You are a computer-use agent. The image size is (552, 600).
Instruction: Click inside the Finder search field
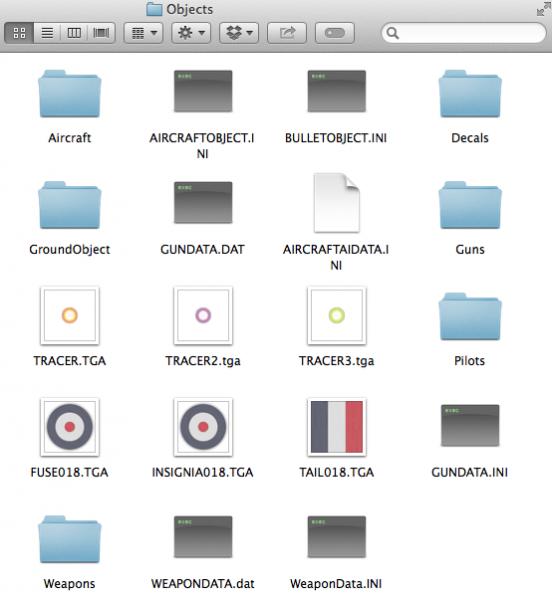464,33
